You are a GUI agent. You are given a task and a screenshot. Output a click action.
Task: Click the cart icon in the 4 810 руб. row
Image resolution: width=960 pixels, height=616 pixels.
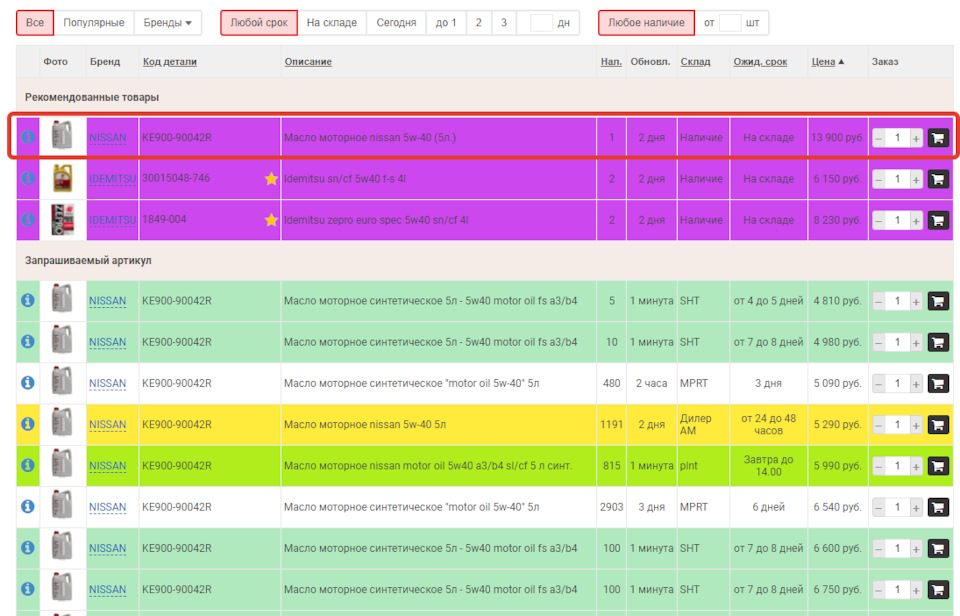[938, 301]
